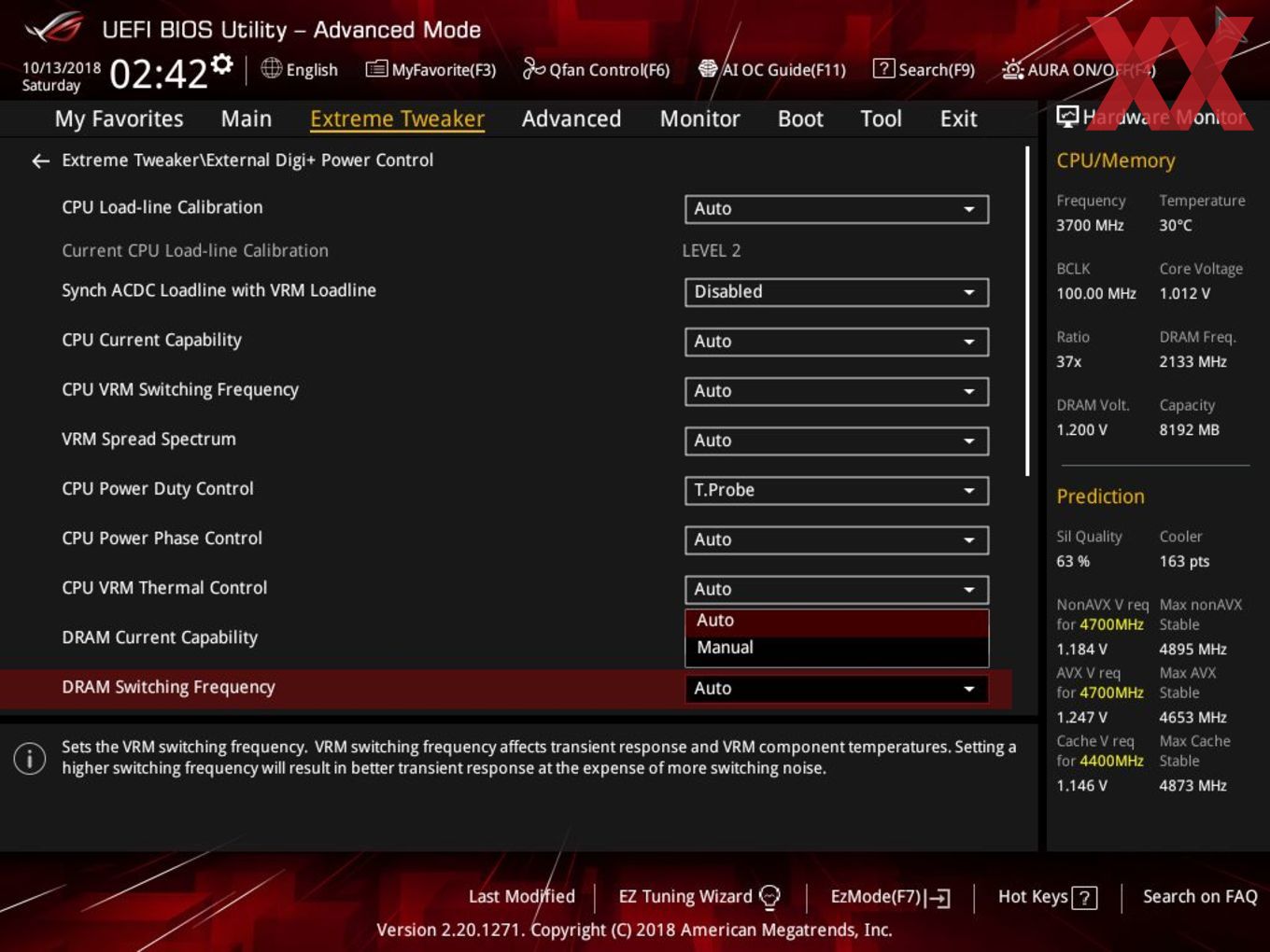Open MyFavorite(F3)
1270x952 pixels.
[x=431, y=69]
